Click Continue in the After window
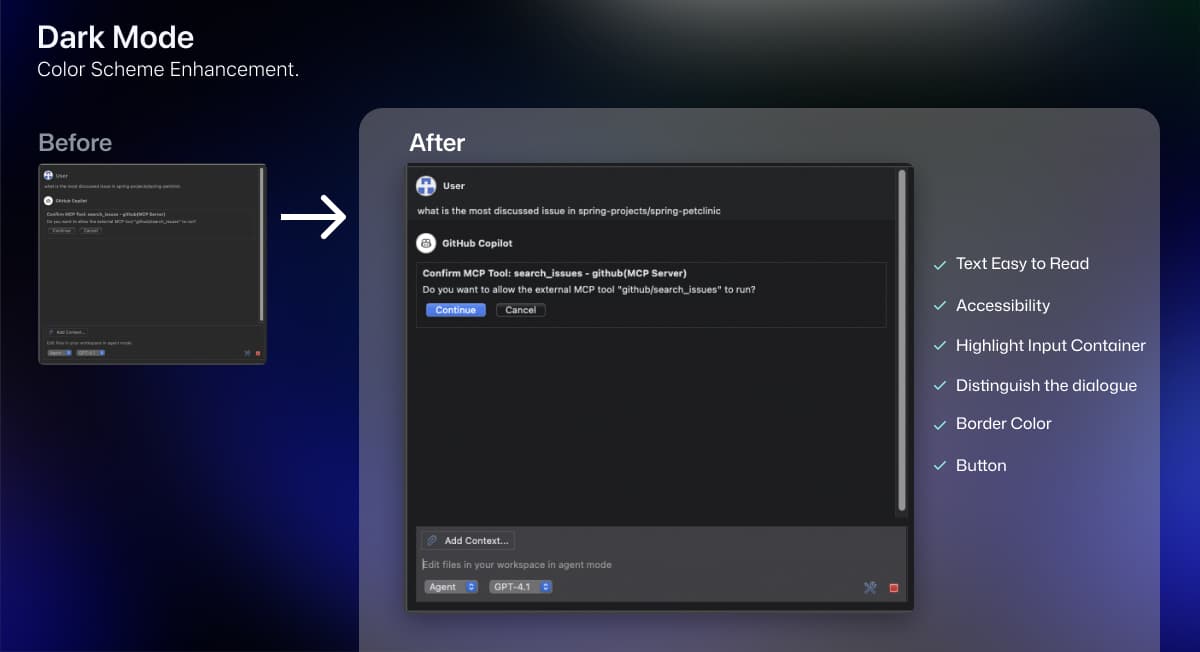This screenshot has height=652, width=1200. point(455,310)
